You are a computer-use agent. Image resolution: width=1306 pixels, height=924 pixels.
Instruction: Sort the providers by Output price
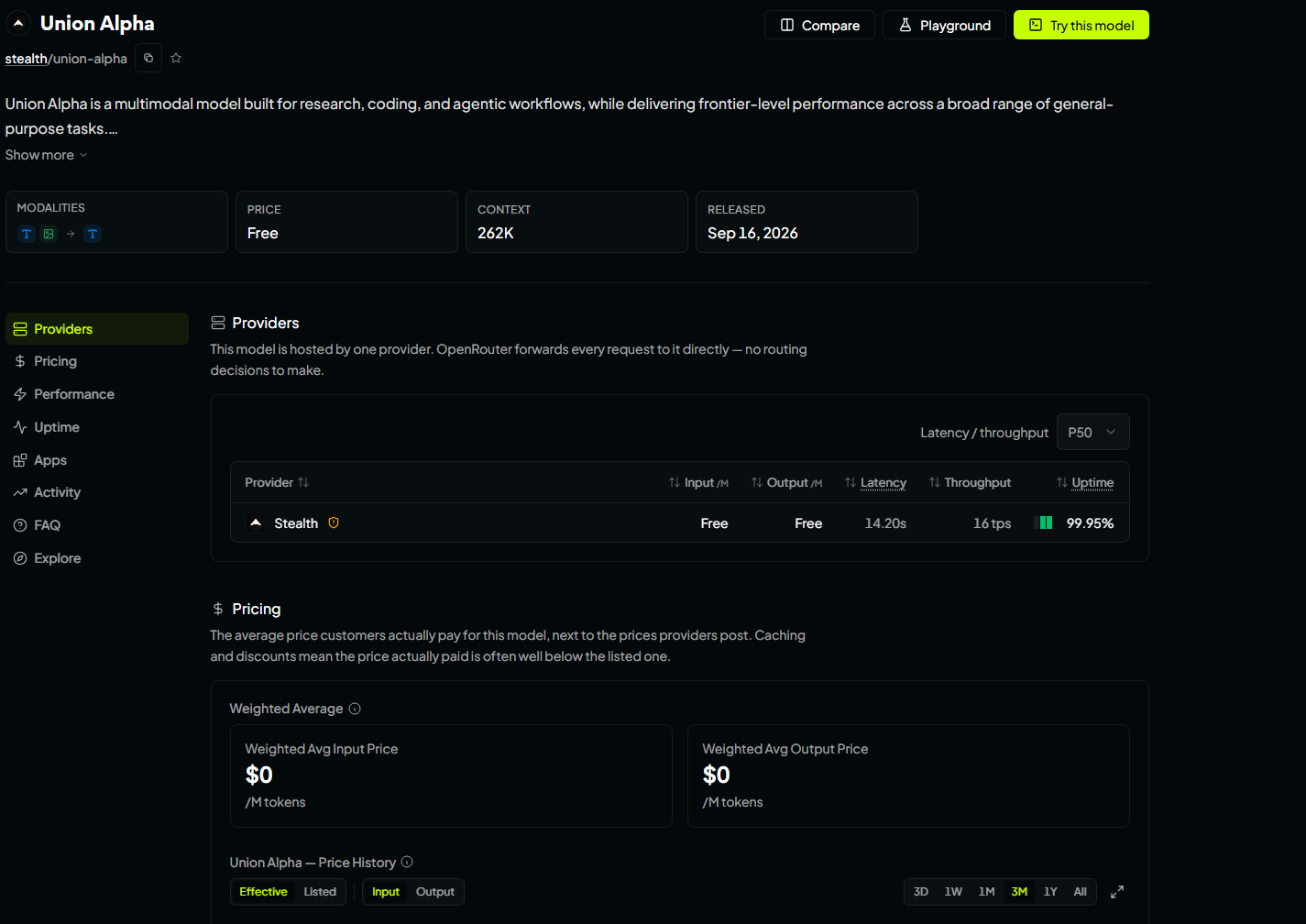pos(786,482)
